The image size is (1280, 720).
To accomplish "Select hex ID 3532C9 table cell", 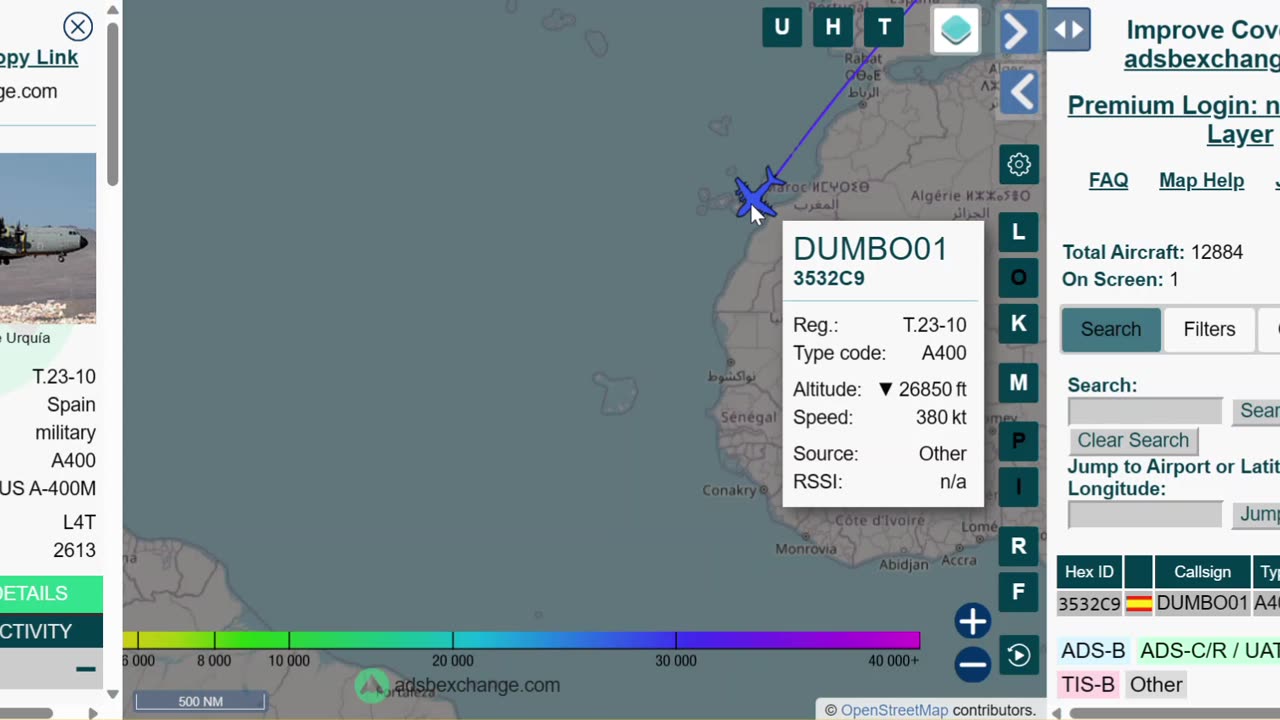I will click(1089, 603).
